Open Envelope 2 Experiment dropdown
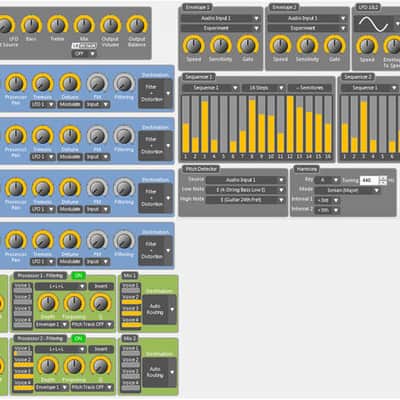This screenshot has width=400, height=400. click(307, 28)
